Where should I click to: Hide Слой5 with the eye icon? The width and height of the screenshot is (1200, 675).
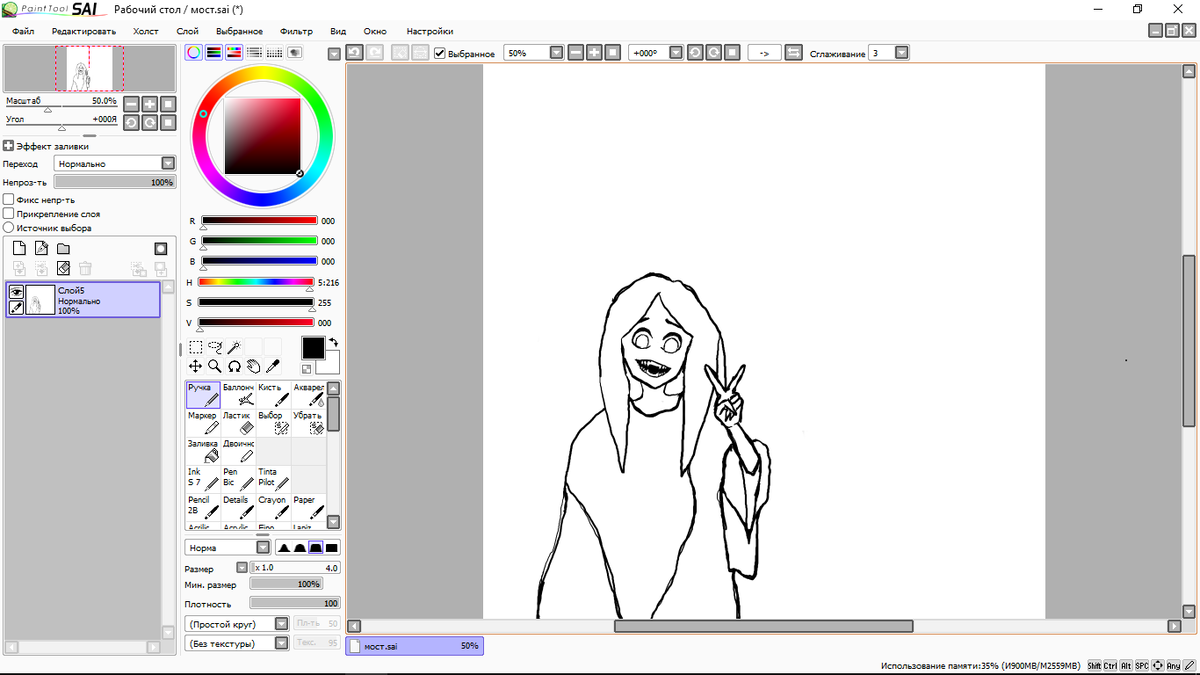16,291
